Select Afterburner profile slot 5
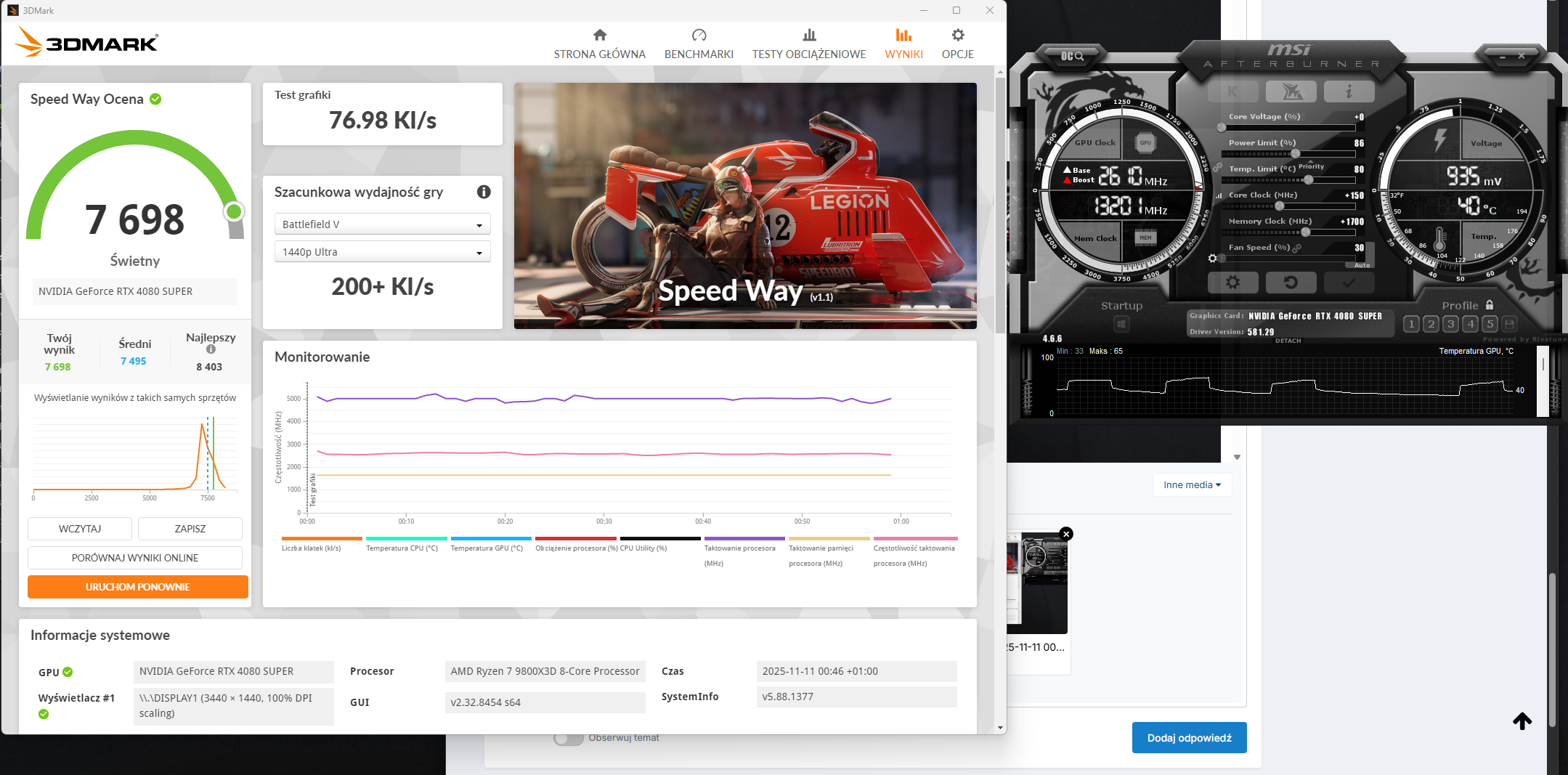This screenshot has height=775, width=1568. tap(1490, 324)
